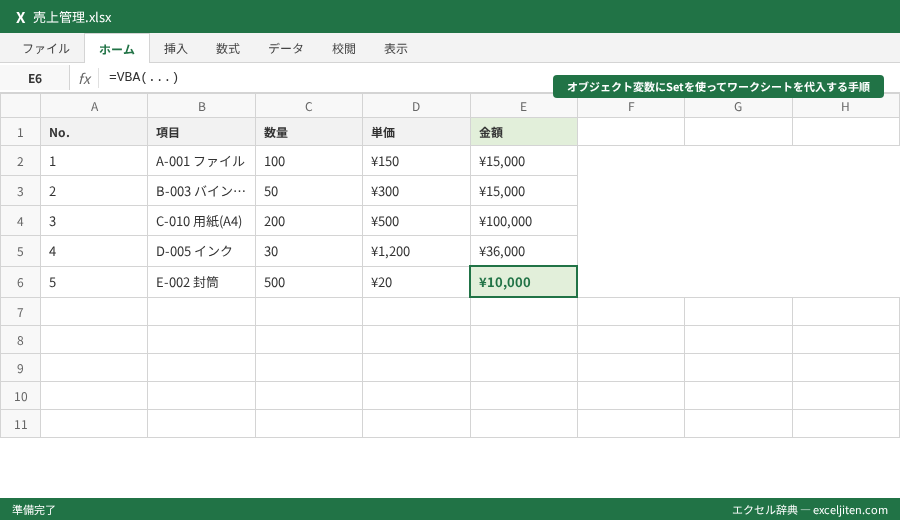Click the 単価 header cell
The height and width of the screenshot is (520, 900).
point(416,132)
